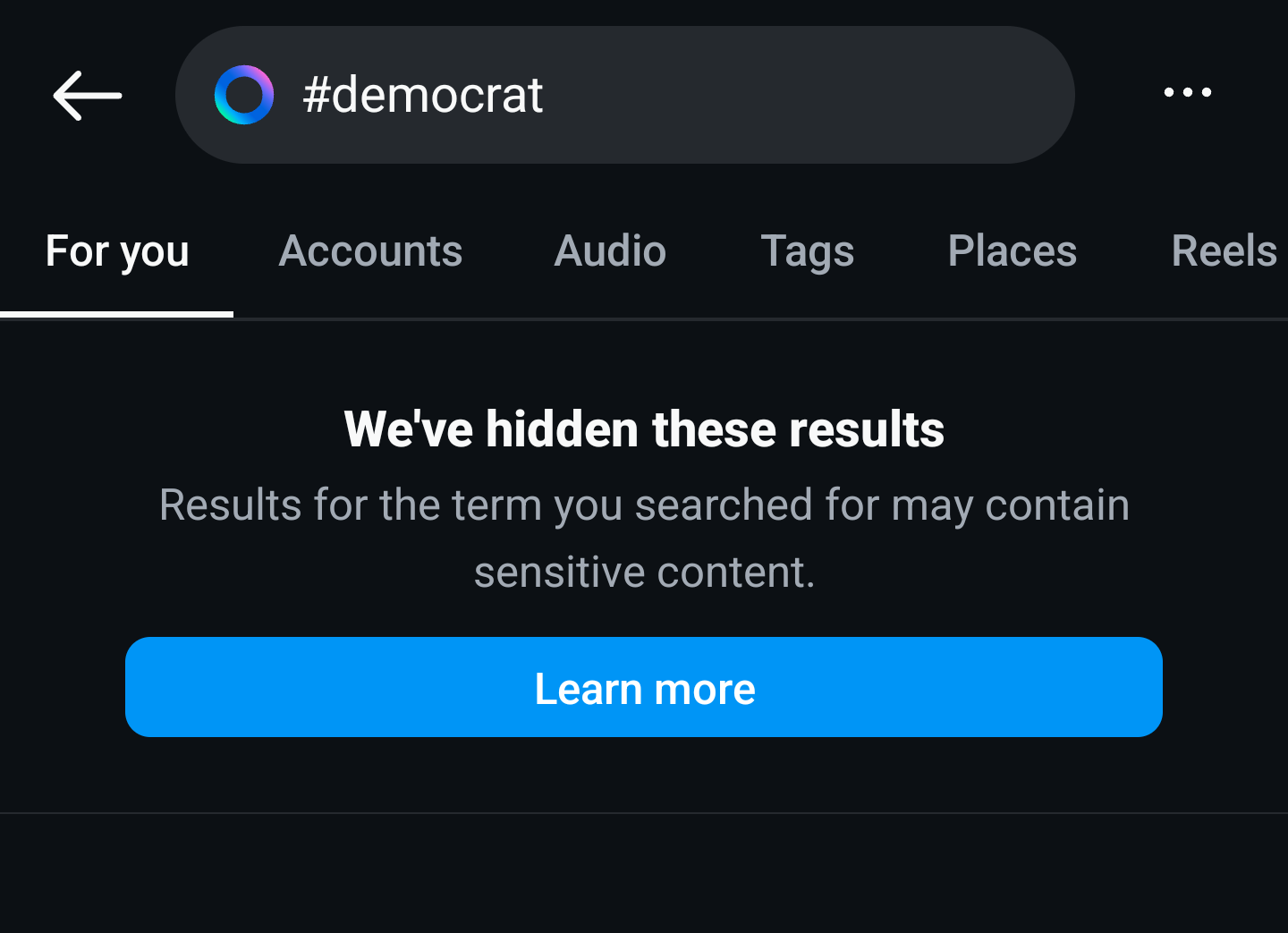Screen dimensions: 1288x933
Task: Tap the "sensitive content." text line
Action: point(644,573)
